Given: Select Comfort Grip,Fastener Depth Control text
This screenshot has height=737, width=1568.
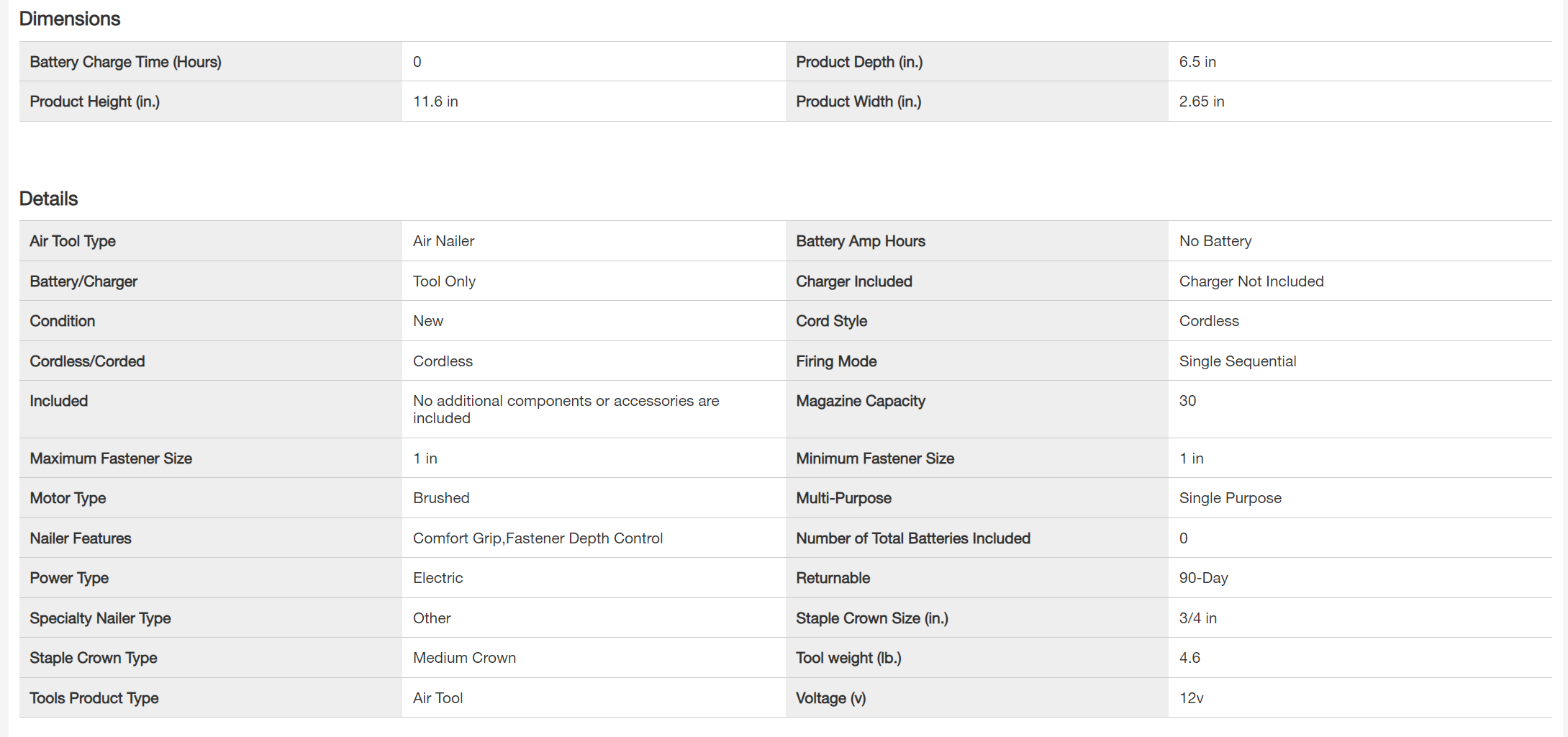Looking at the screenshot, I should (537, 538).
